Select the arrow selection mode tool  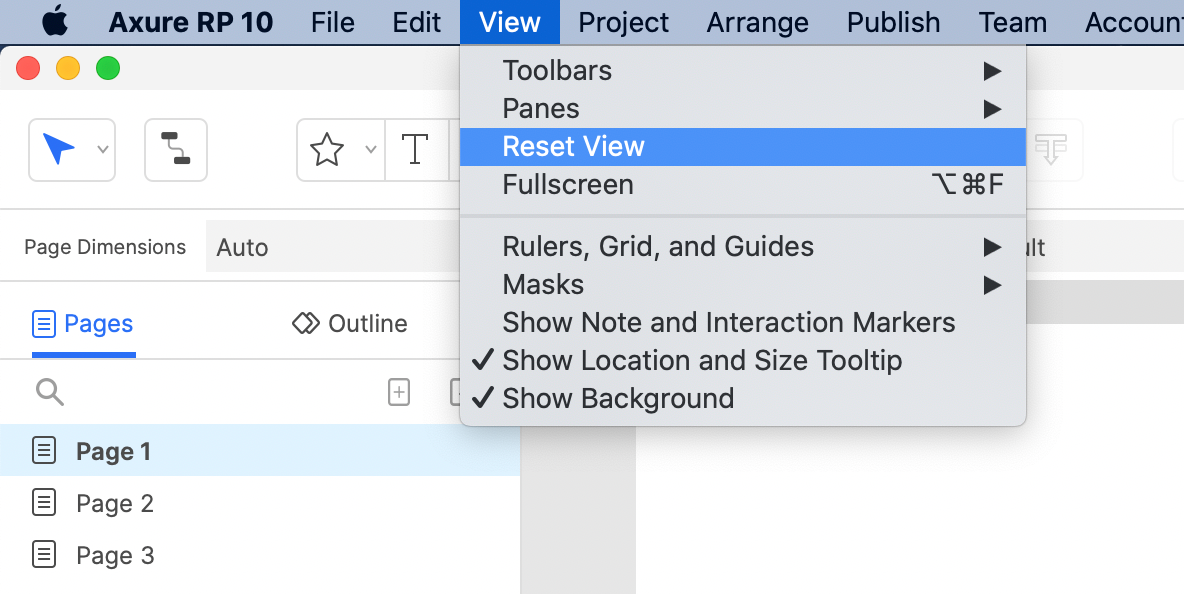pyautogui.click(x=59, y=150)
